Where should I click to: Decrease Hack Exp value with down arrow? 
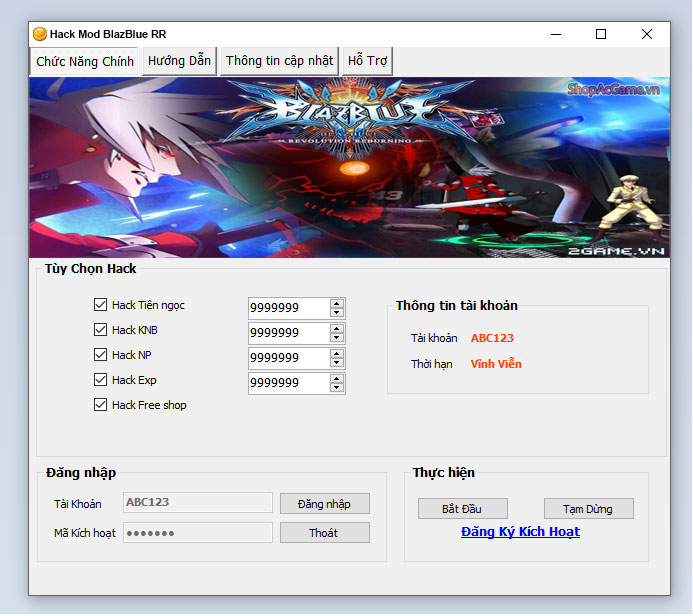point(337,388)
